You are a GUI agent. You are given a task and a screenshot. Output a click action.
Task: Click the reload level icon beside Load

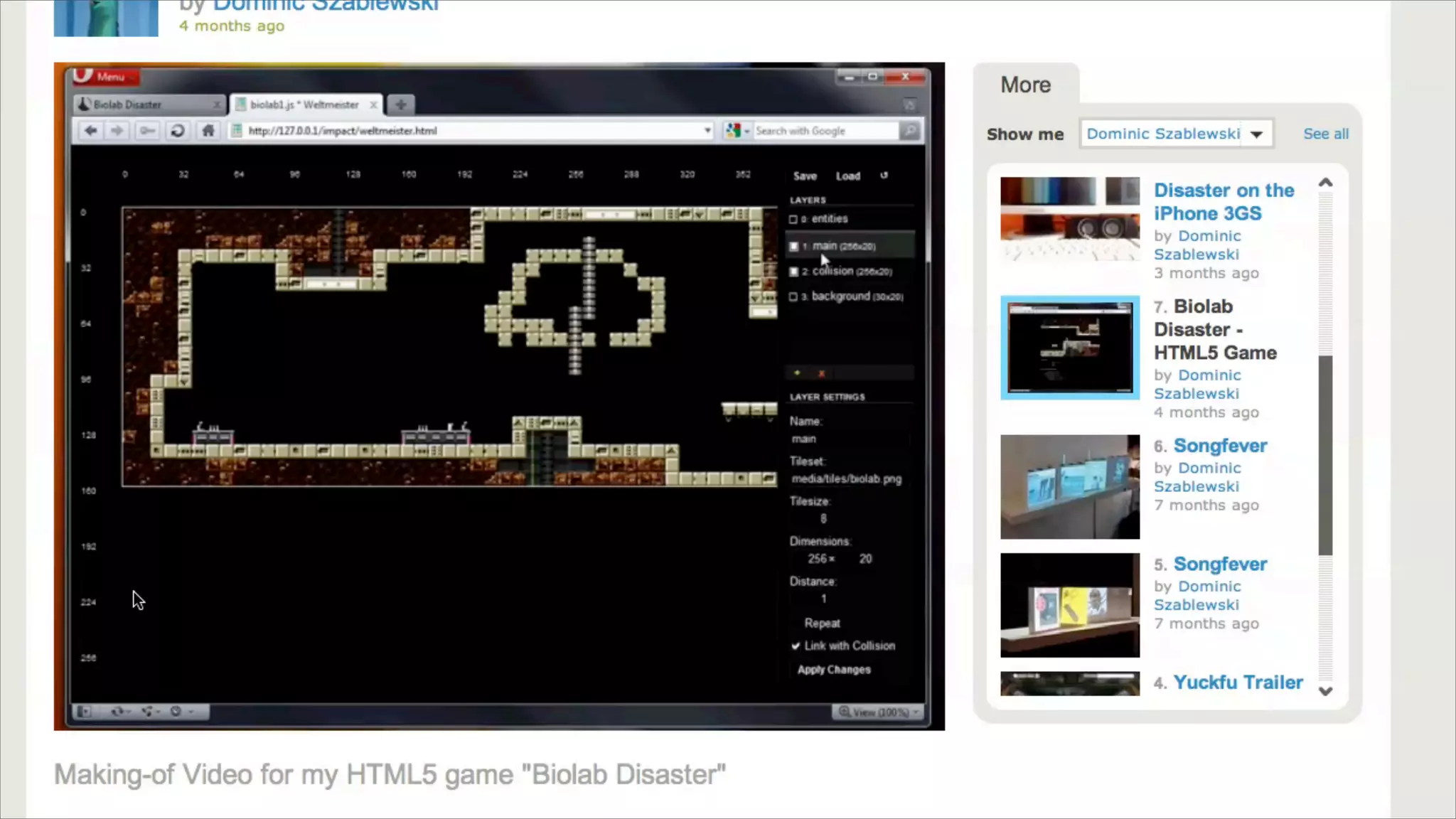click(884, 176)
